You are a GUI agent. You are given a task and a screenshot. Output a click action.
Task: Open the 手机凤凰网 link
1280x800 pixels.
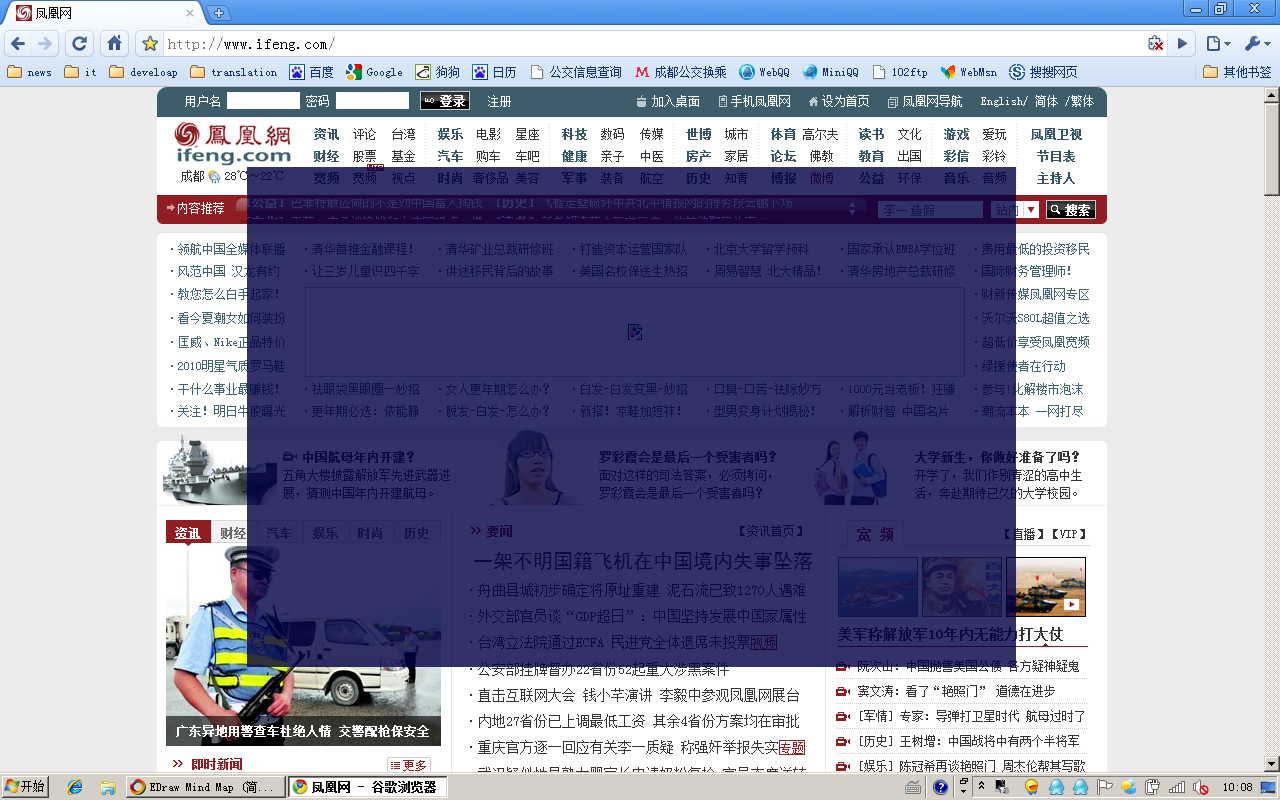pyautogui.click(x=754, y=101)
